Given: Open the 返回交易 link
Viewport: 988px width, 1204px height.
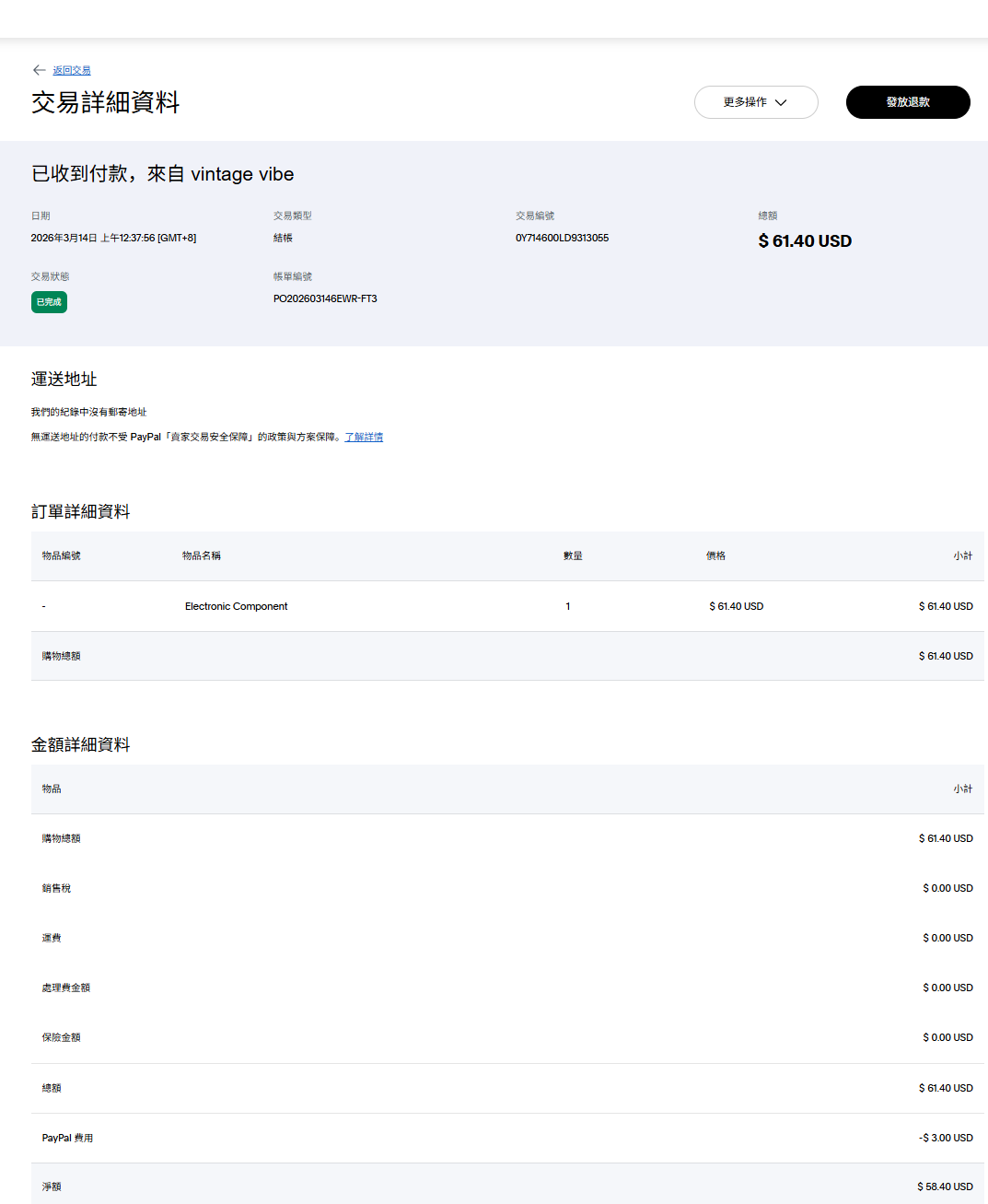Looking at the screenshot, I should [72, 70].
